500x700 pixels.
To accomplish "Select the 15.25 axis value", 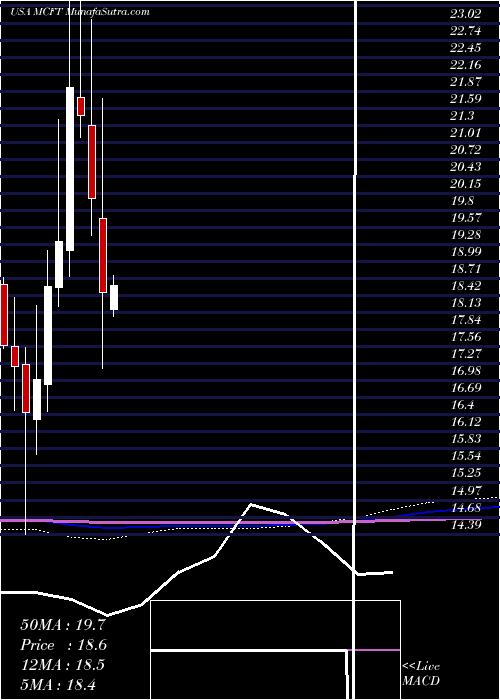I will (x=466, y=472).
